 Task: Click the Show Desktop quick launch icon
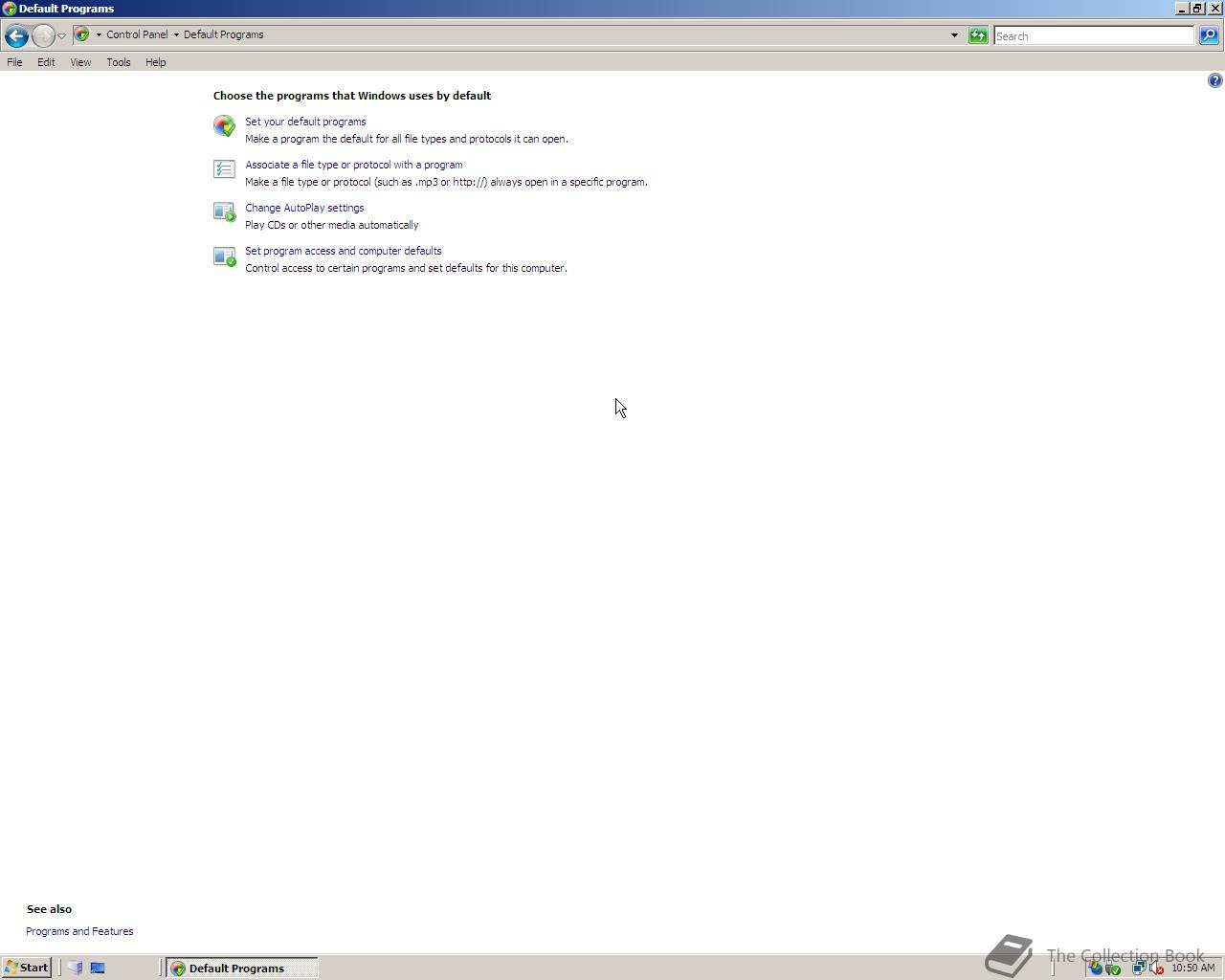[x=98, y=968]
